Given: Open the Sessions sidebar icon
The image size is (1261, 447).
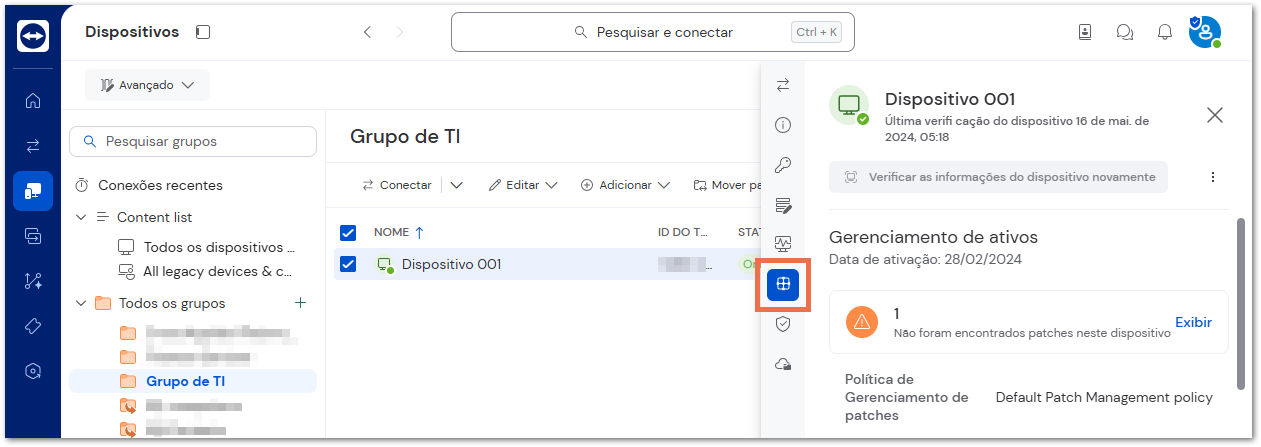Looking at the screenshot, I should (x=33, y=236).
